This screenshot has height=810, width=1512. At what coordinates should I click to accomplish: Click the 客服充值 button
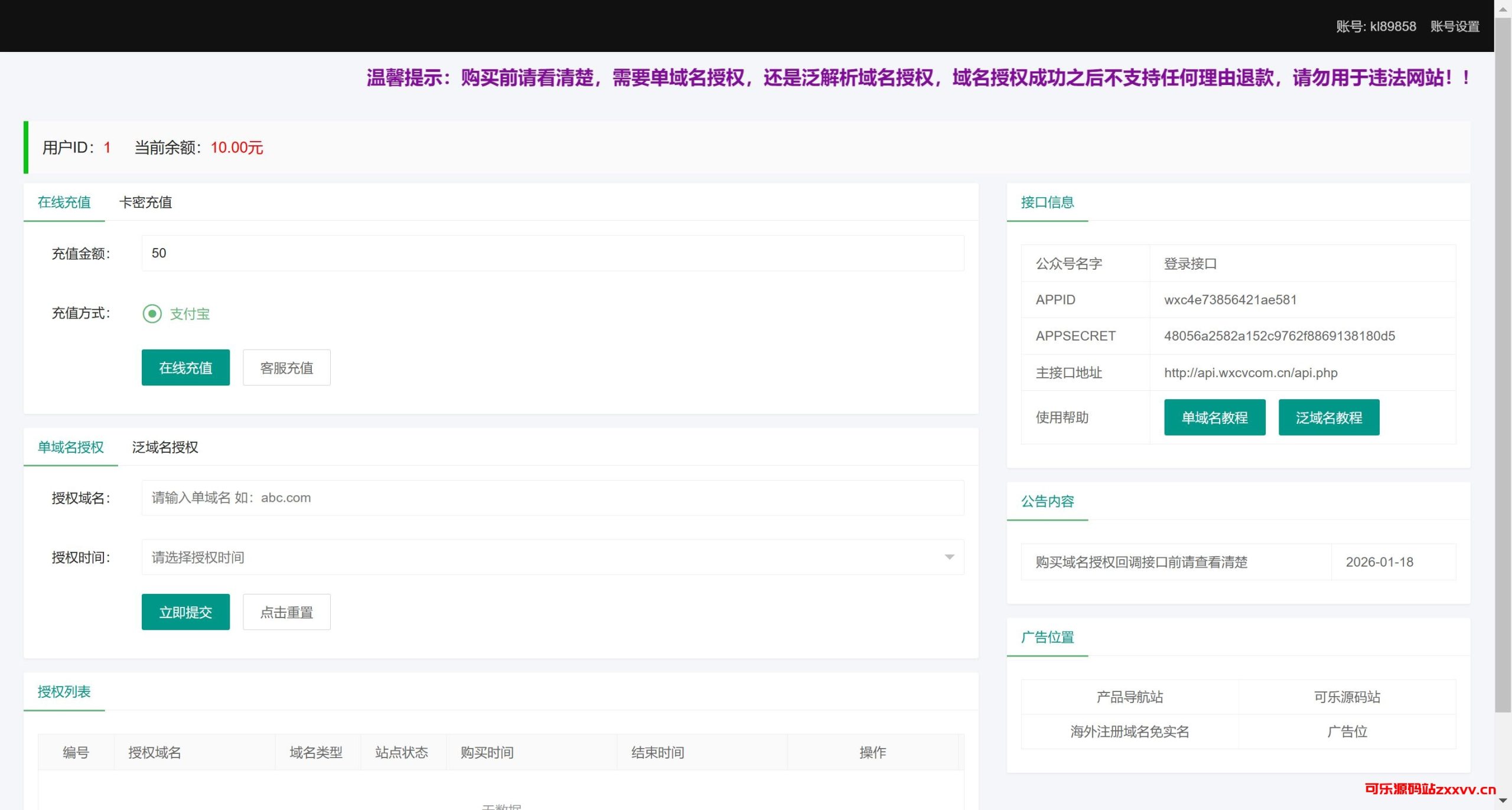tap(286, 368)
